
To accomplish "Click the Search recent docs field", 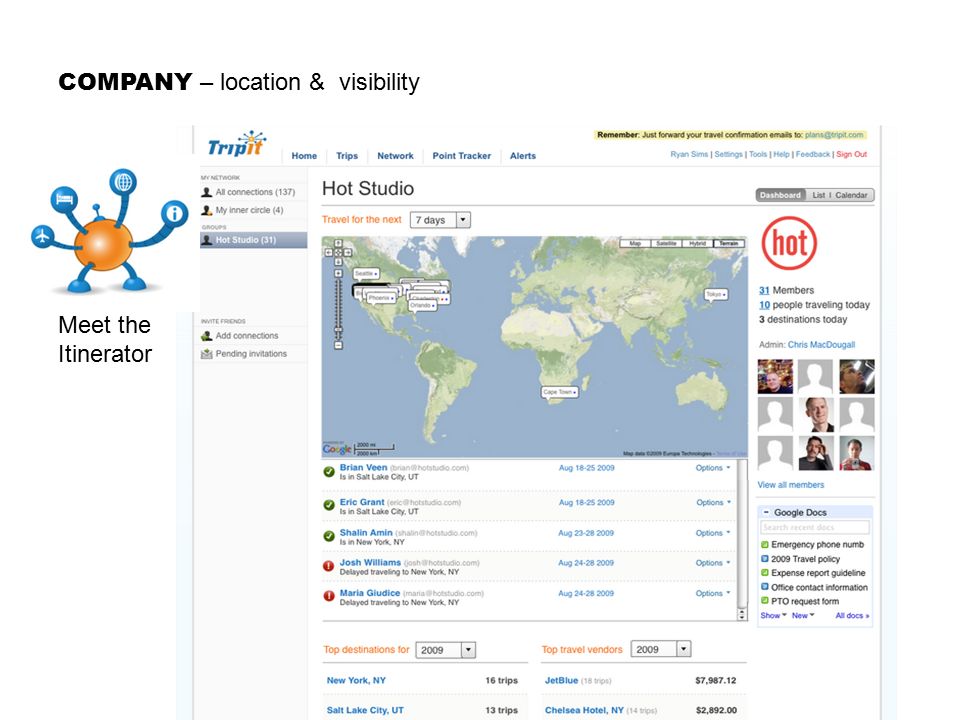I will click(x=815, y=527).
